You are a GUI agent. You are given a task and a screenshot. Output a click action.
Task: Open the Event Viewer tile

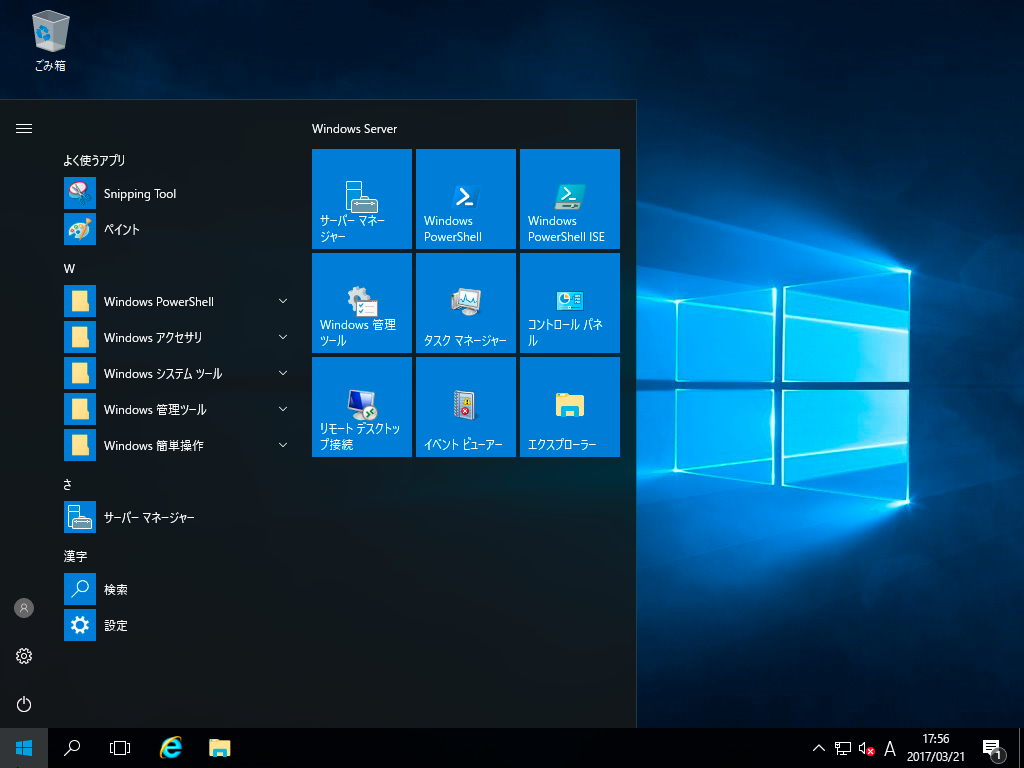466,407
